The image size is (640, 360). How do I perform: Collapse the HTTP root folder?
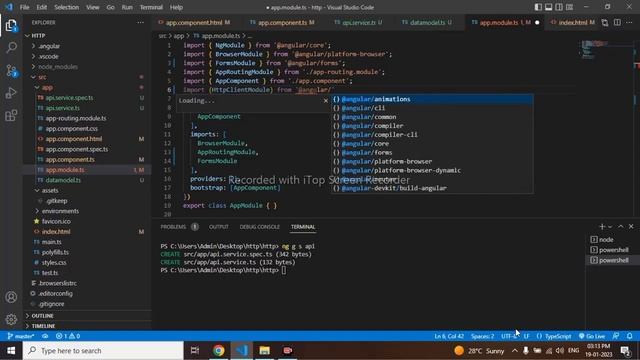(x=38, y=36)
